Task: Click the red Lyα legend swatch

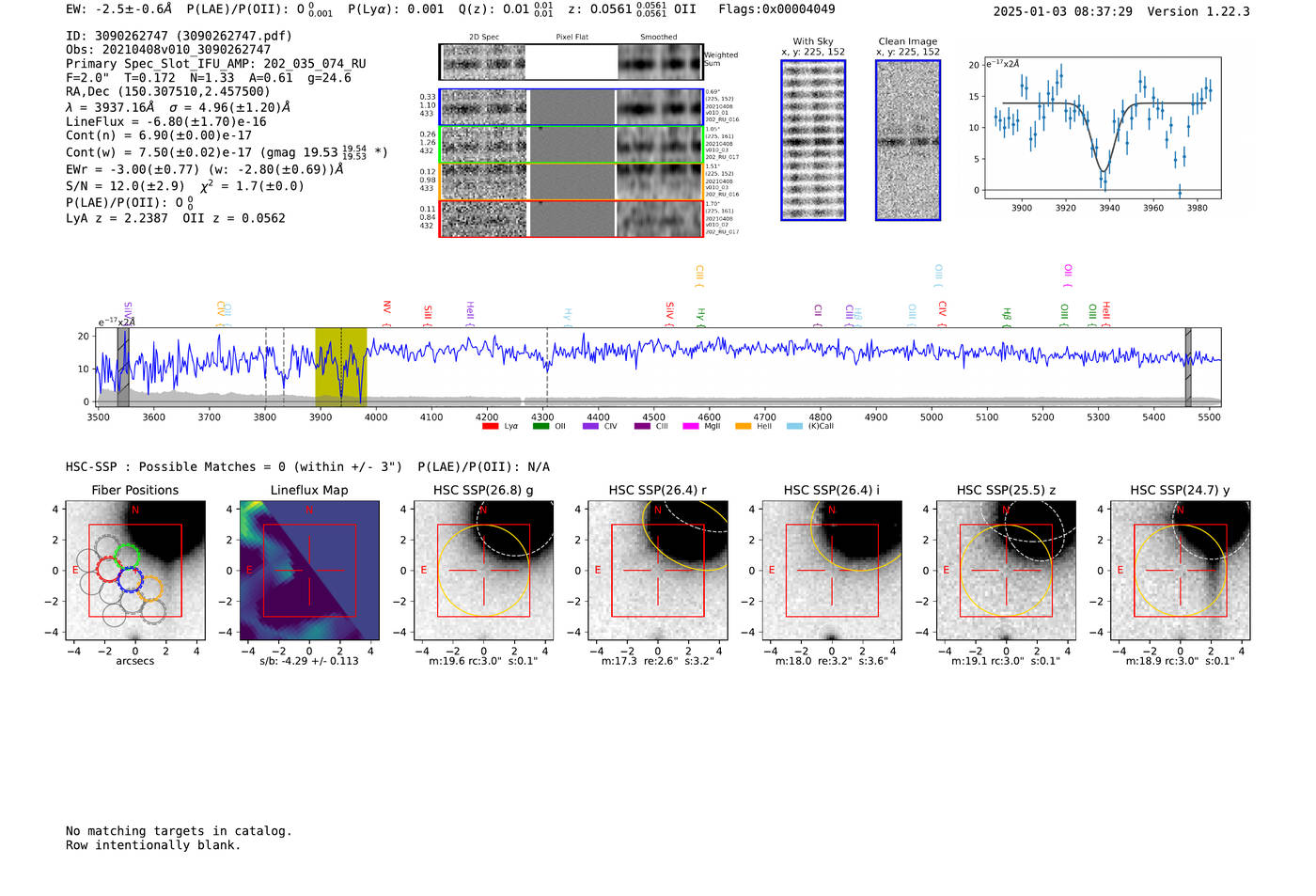Action: (x=490, y=427)
